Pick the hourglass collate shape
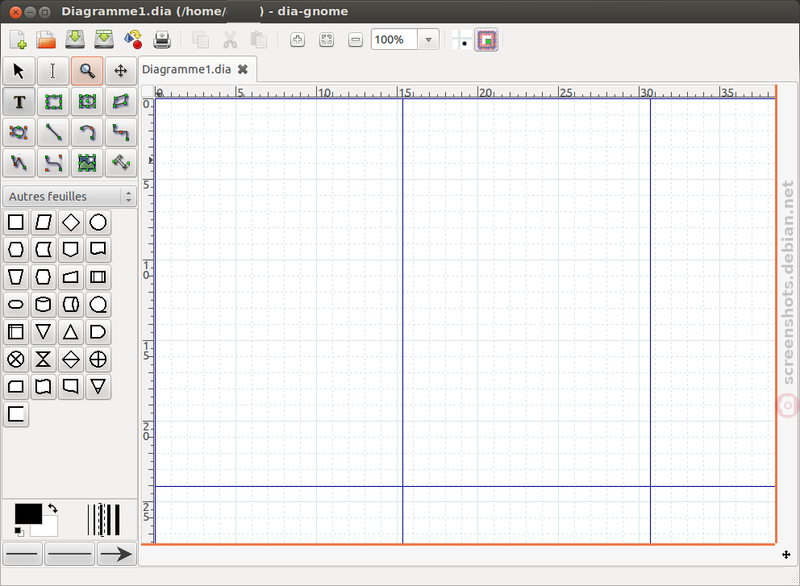This screenshot has width=800, height=586. click(x=43, y=360)
